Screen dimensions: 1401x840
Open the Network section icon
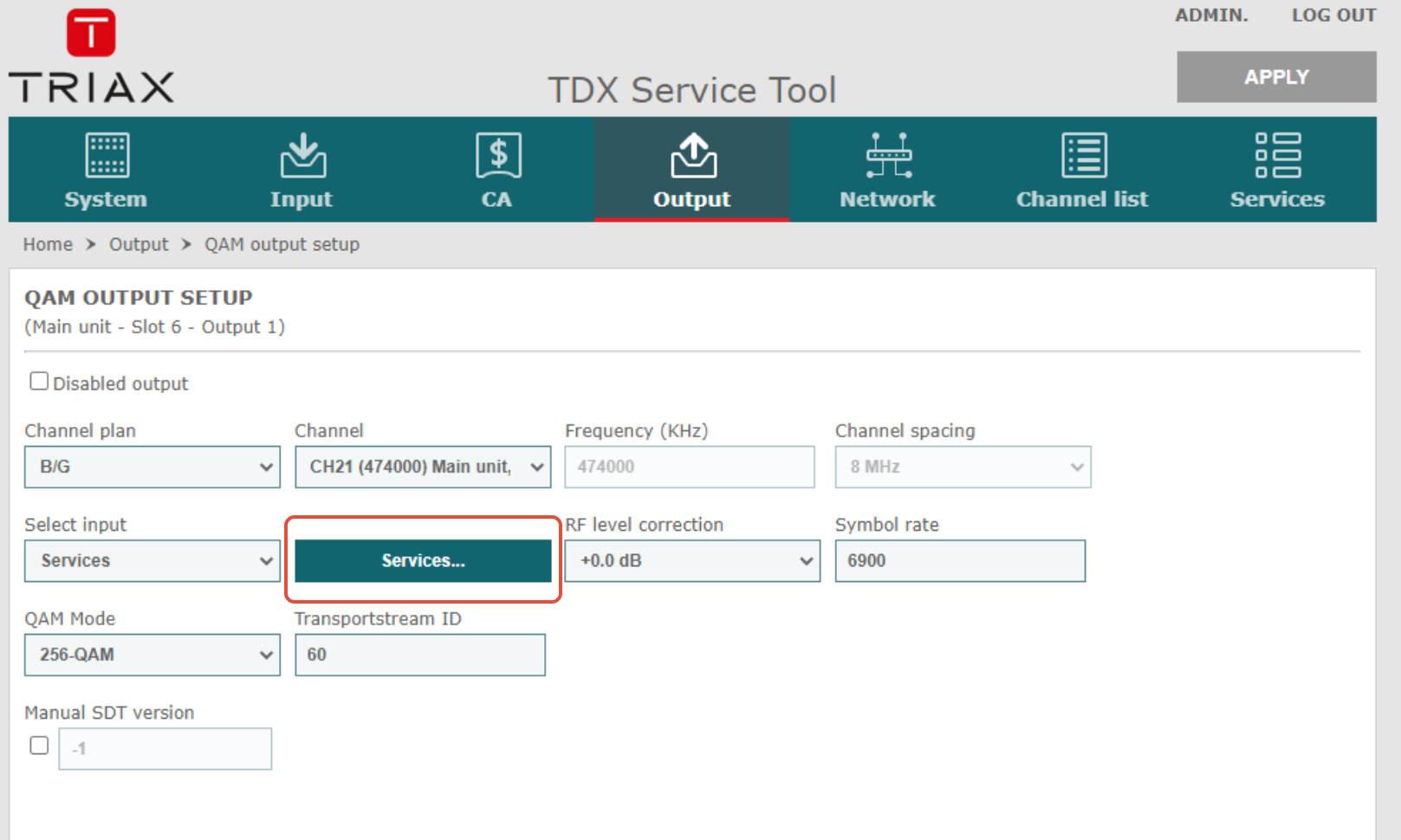point(889,155)
